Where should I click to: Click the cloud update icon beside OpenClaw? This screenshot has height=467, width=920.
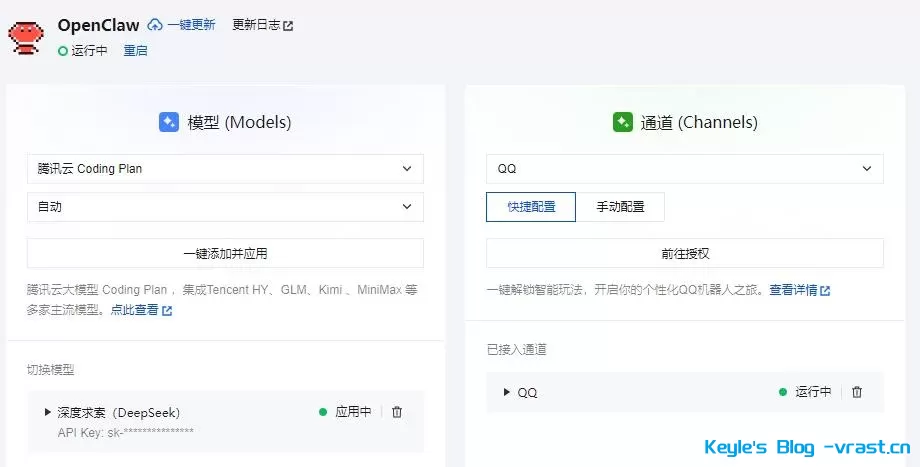click(x=155, y=25)
